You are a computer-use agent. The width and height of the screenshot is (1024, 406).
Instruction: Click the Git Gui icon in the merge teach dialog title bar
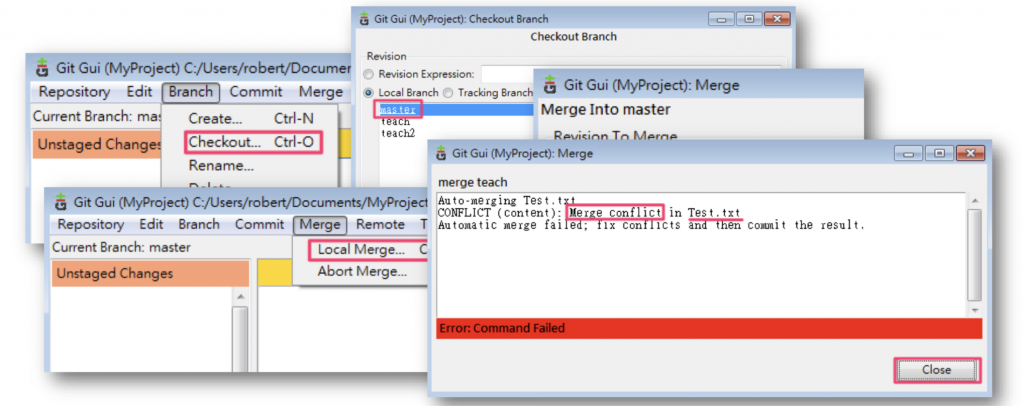442,154
